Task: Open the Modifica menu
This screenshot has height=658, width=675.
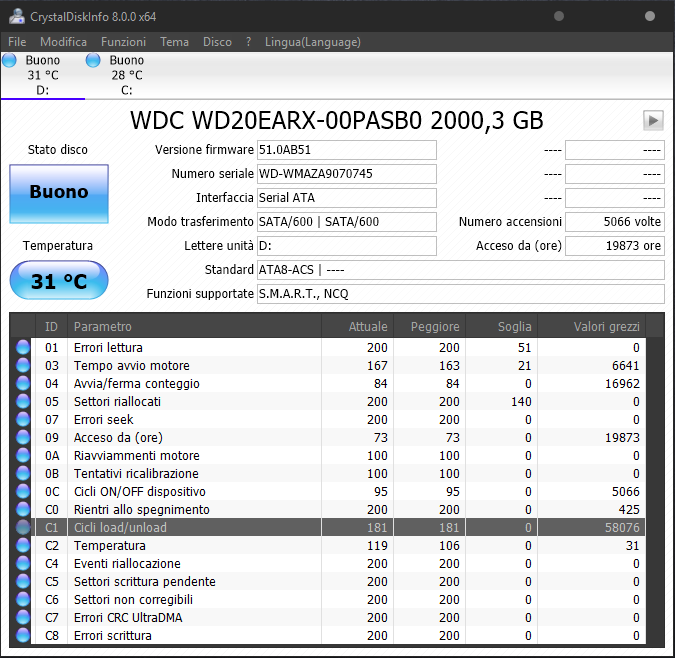Action: (x=63, y=42)
